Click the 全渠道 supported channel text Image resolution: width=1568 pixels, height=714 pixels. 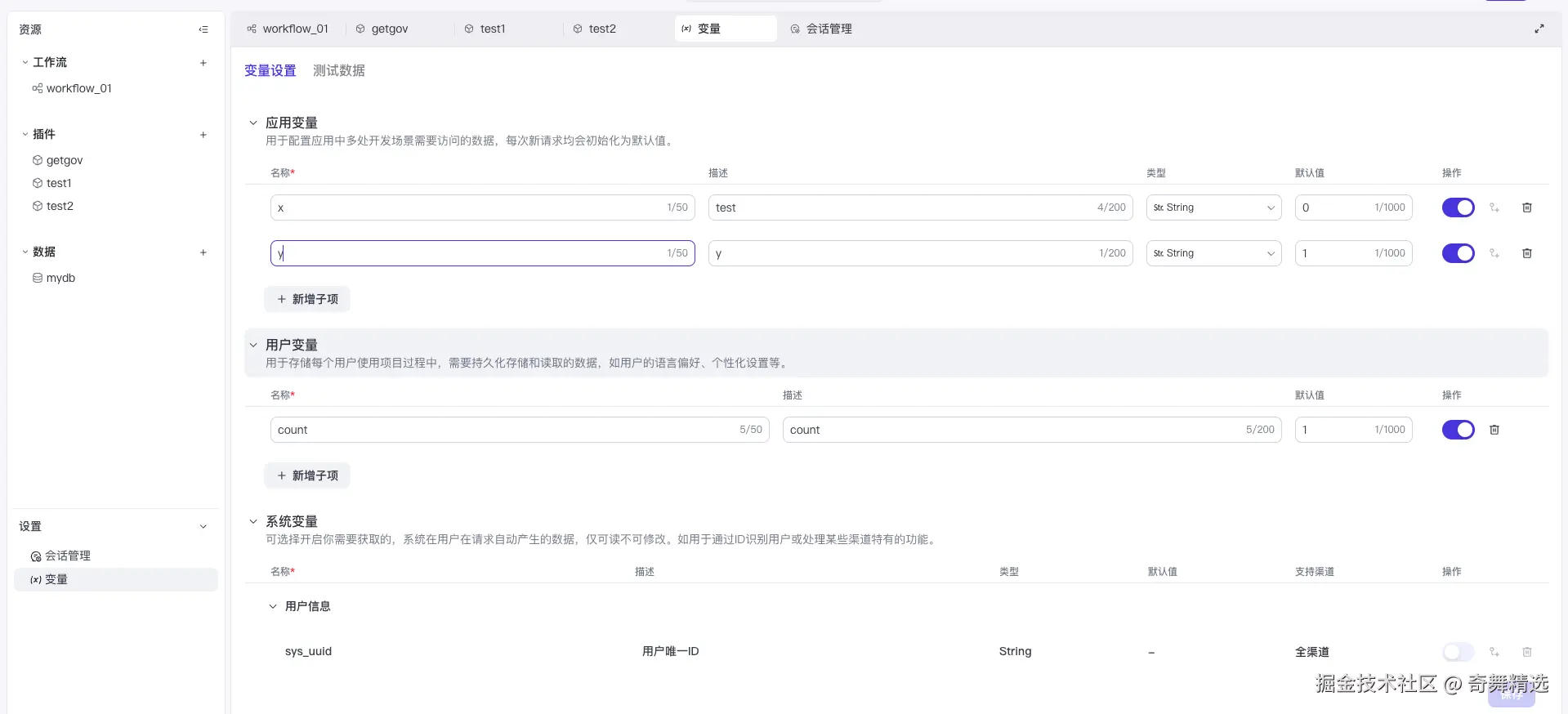1311,652
